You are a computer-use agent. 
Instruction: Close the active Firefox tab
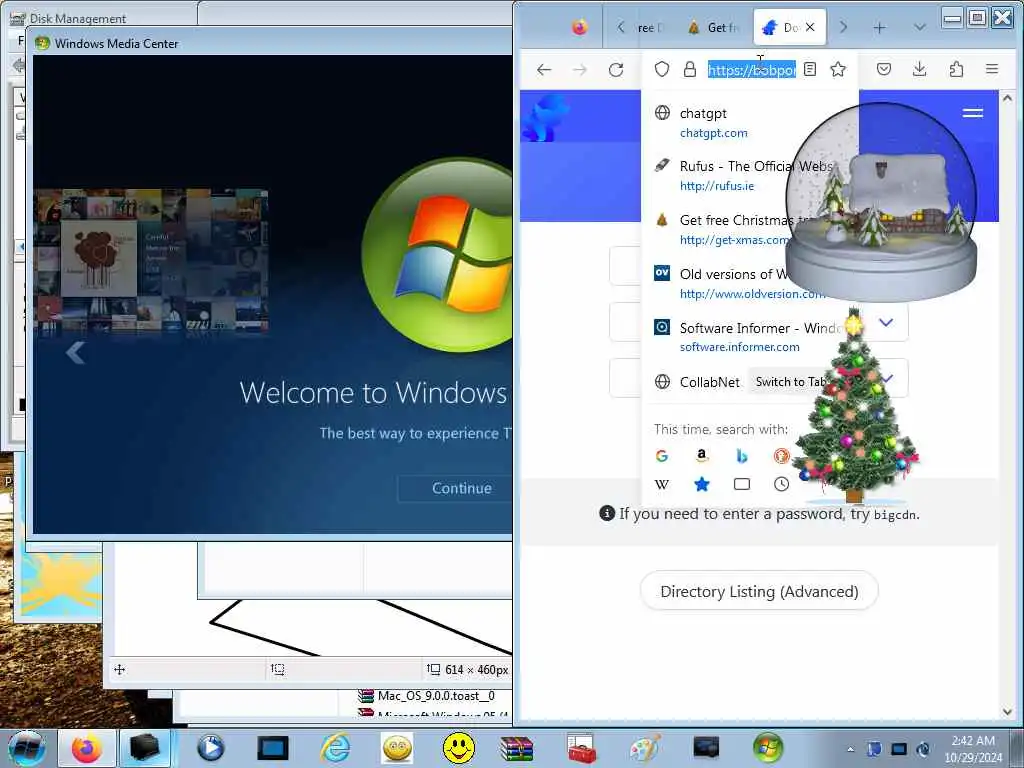click(810, 27)
